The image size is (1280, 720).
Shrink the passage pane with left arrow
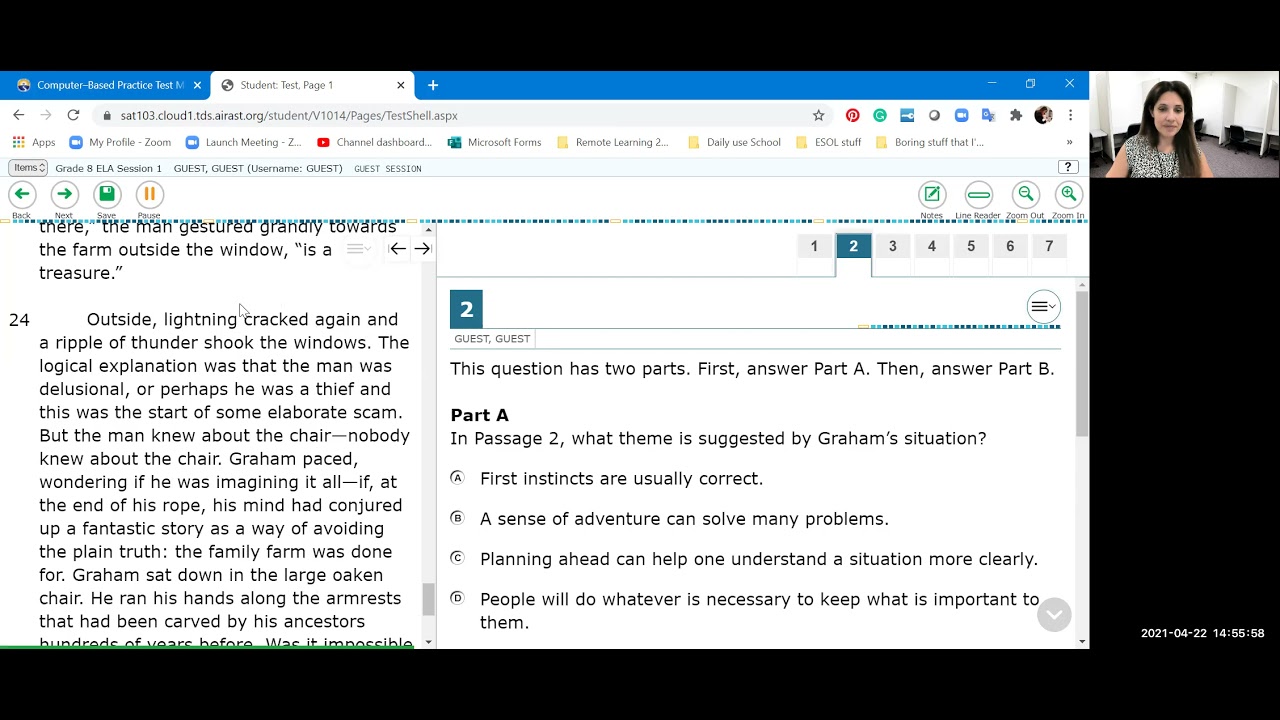(x=398, y=249)
